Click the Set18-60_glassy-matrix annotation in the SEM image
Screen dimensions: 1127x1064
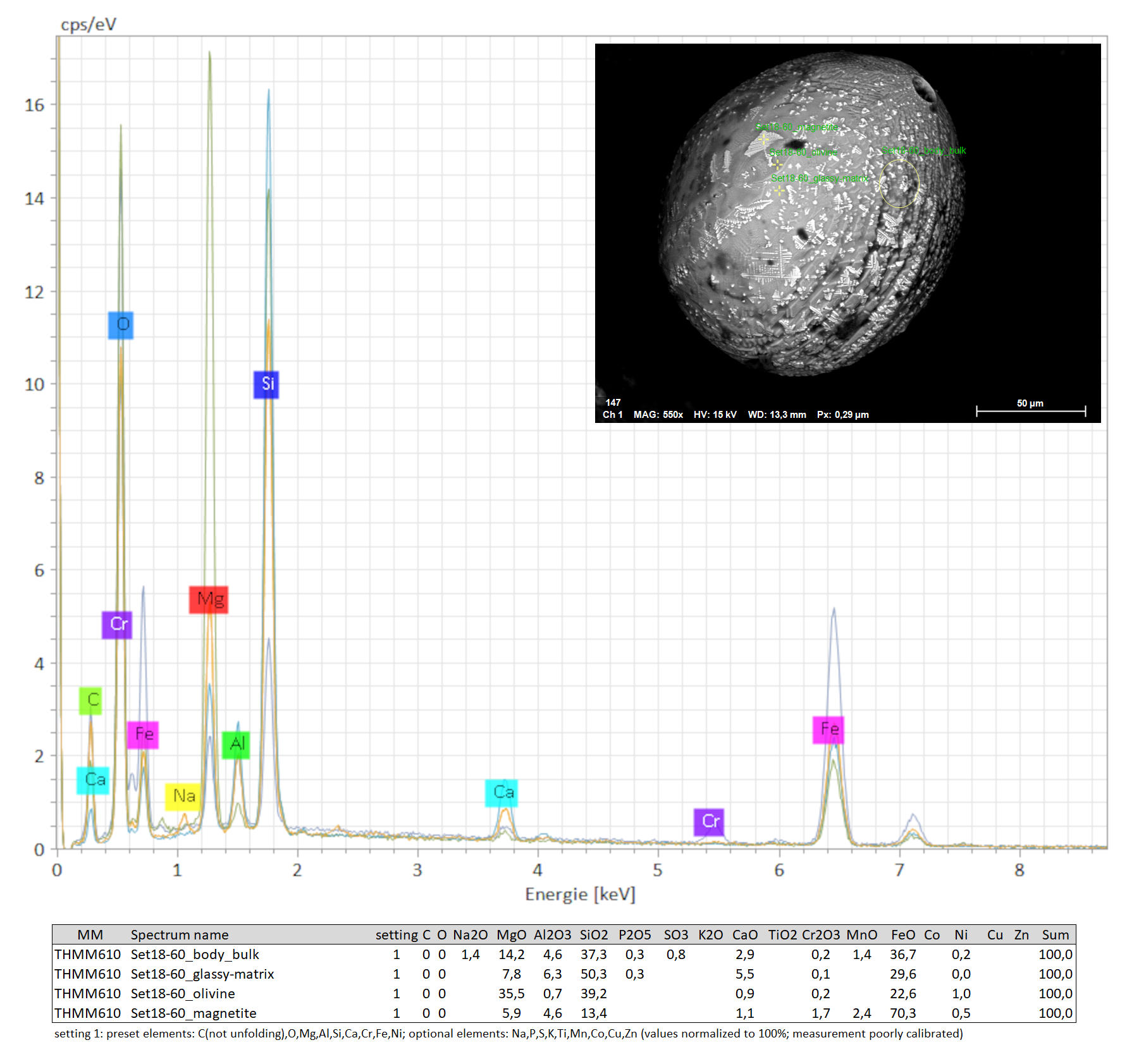(x=820, y=179)
